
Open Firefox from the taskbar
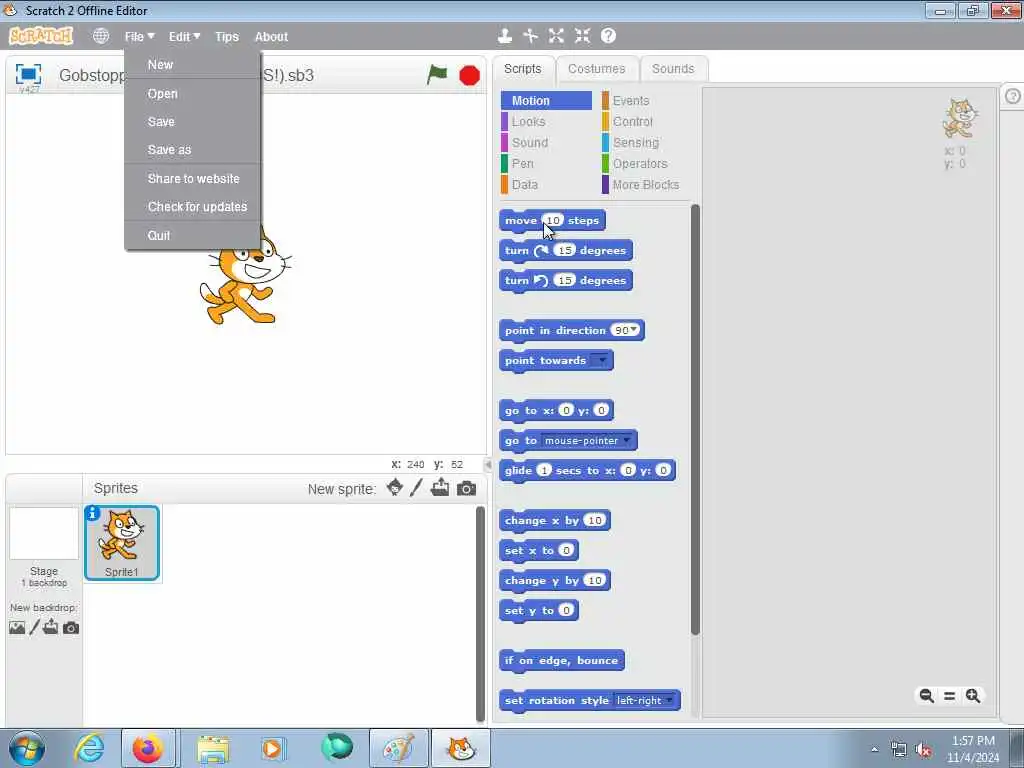(148, 748)
